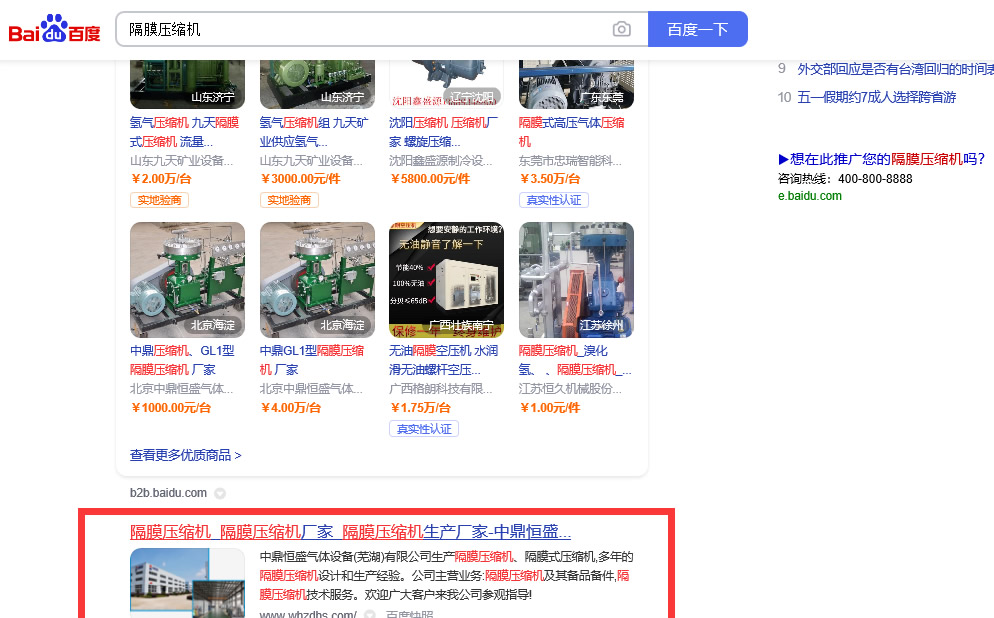
Task: Expand the arrow beside b2b.baidu.com
Action: click(x=220, y=493)
